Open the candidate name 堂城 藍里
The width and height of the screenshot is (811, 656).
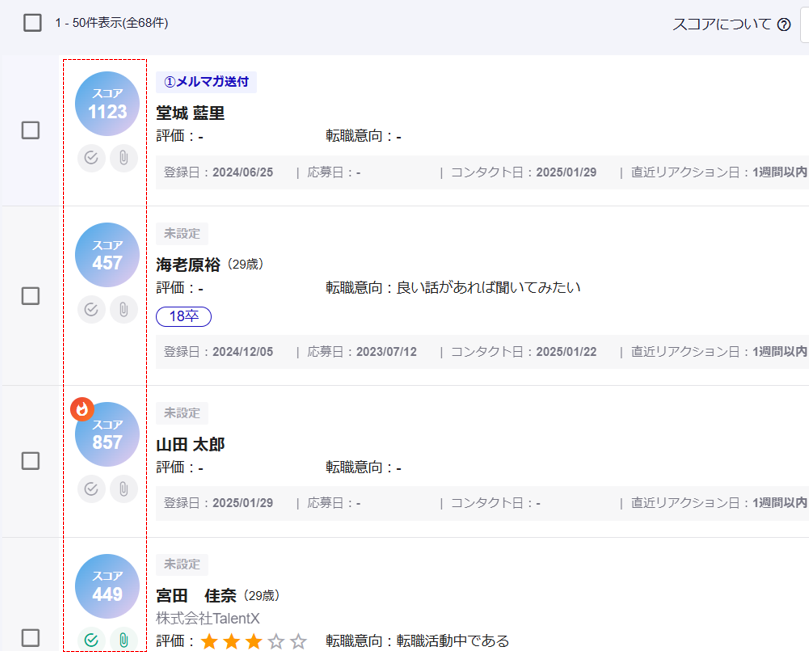pyautogui.click(x=190, y=113)
